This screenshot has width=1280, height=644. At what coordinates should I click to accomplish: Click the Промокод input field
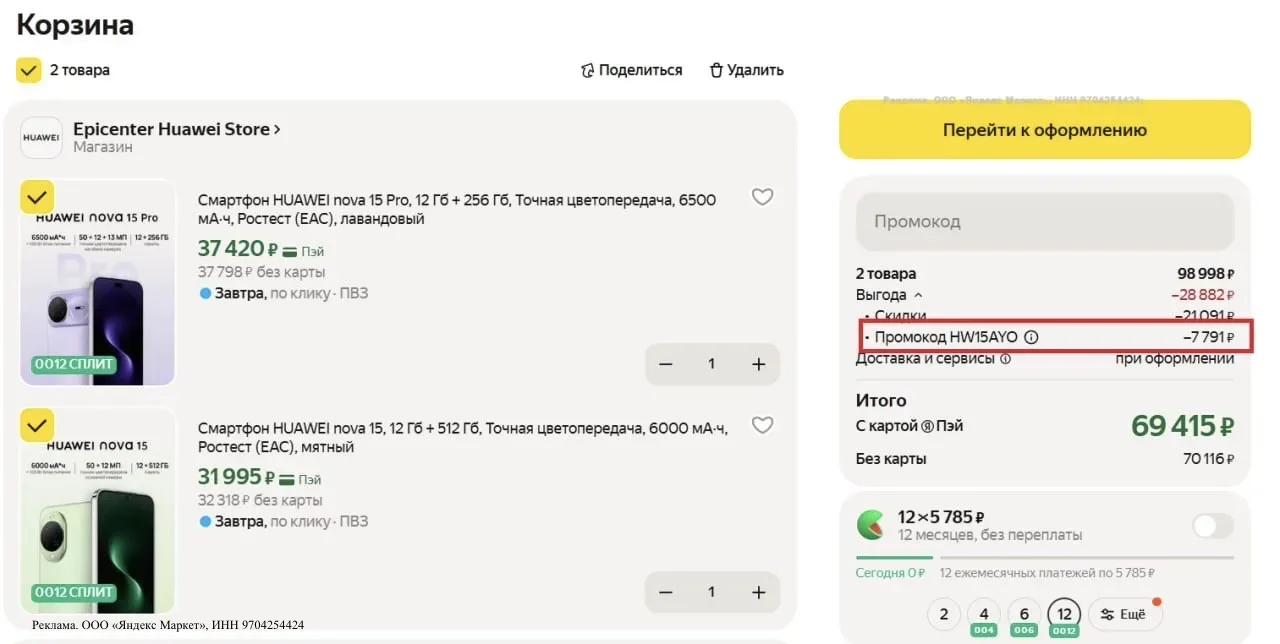click(x=1044, y=221)
